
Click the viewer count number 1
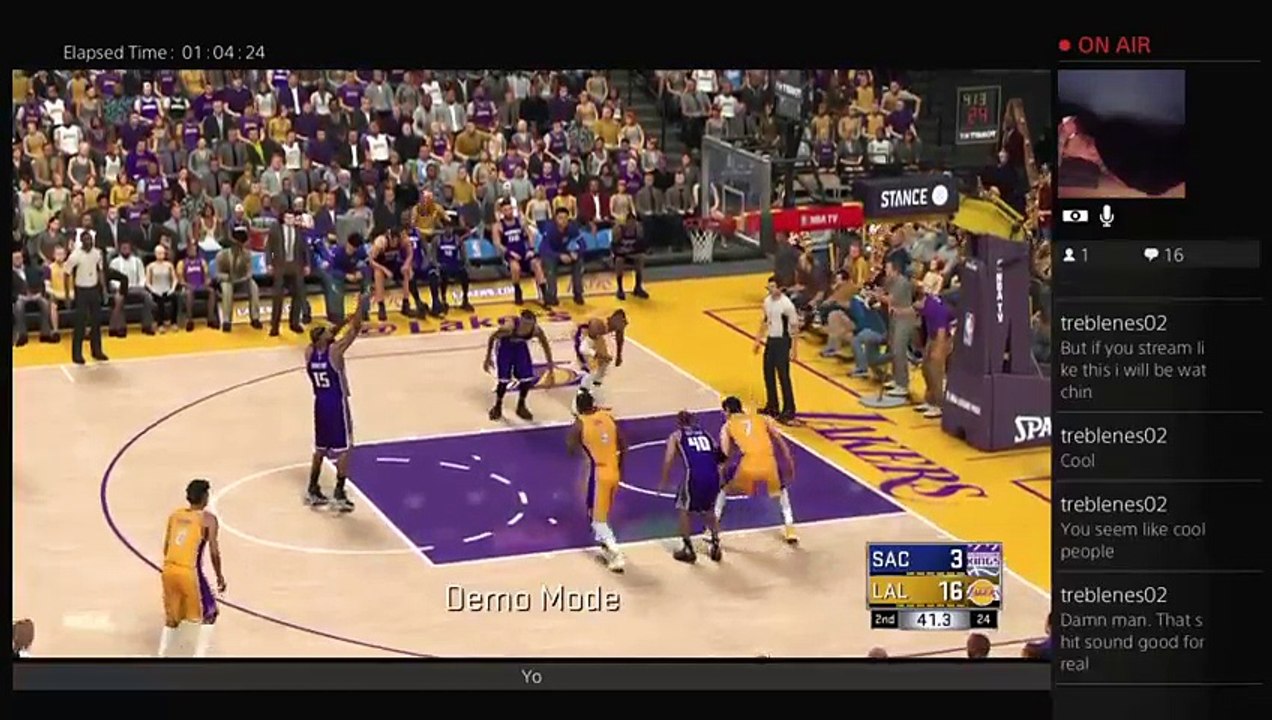[x=1087, y=255]
